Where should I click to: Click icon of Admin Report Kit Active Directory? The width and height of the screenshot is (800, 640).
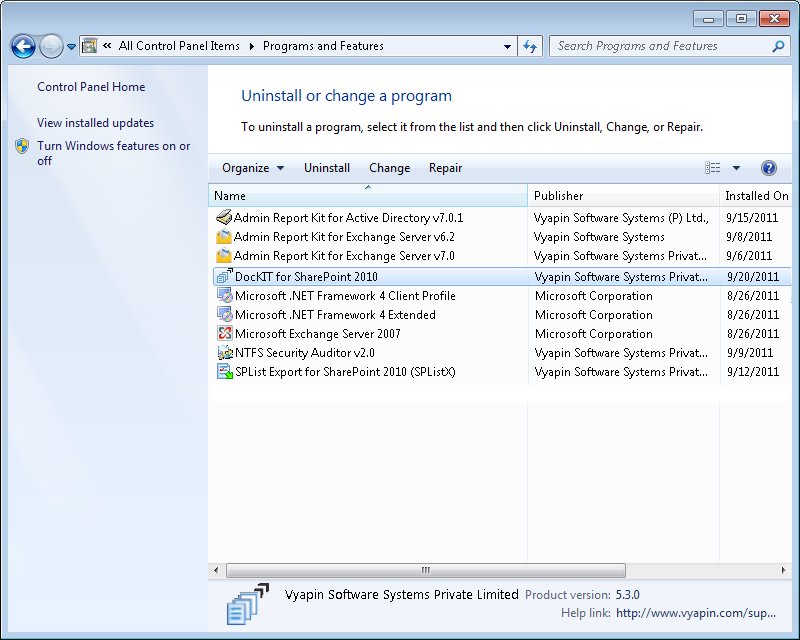[x=223, y=217]
